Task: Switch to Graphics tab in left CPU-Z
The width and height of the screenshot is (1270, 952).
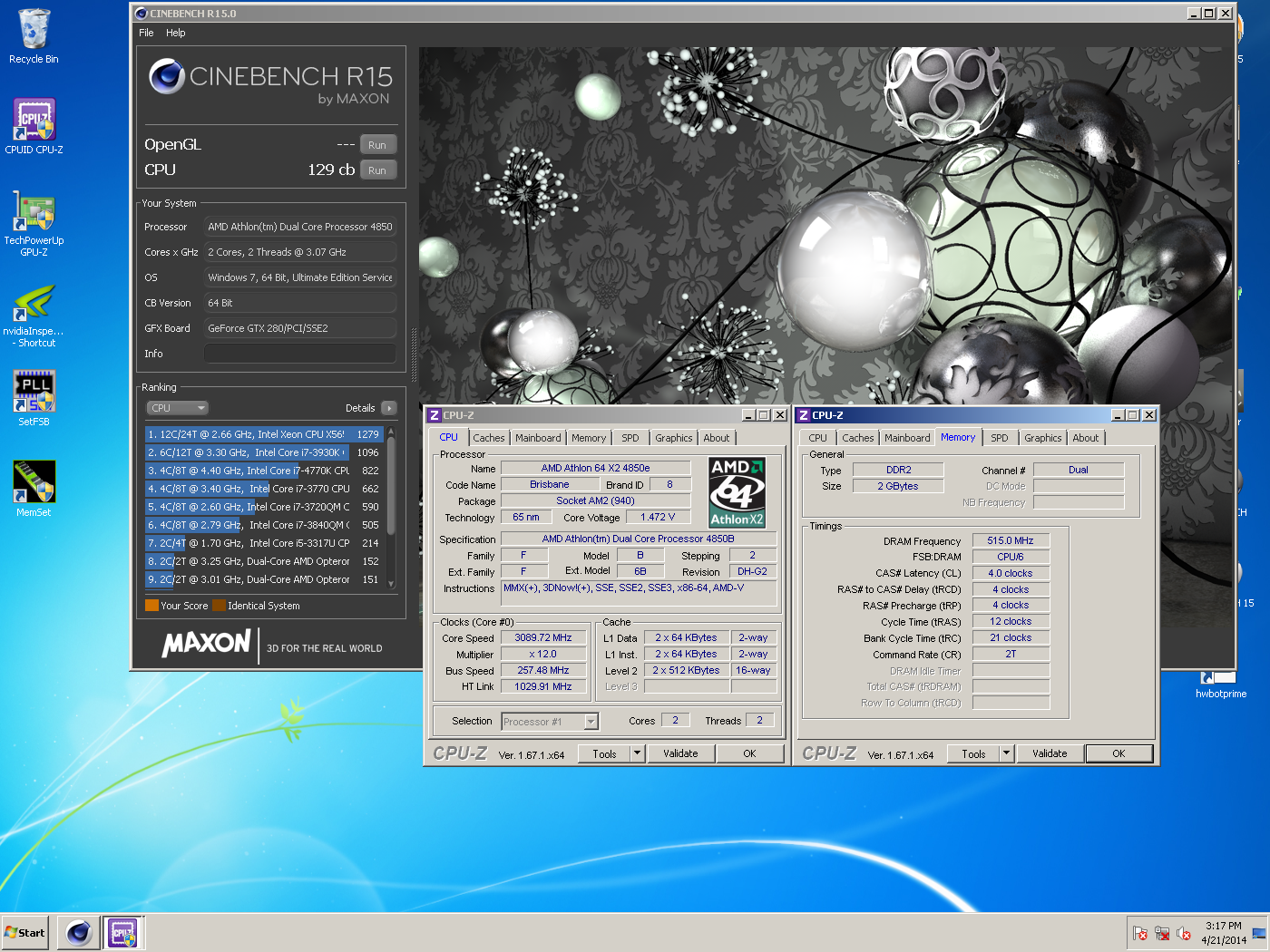Action: [x=674, y=438]
